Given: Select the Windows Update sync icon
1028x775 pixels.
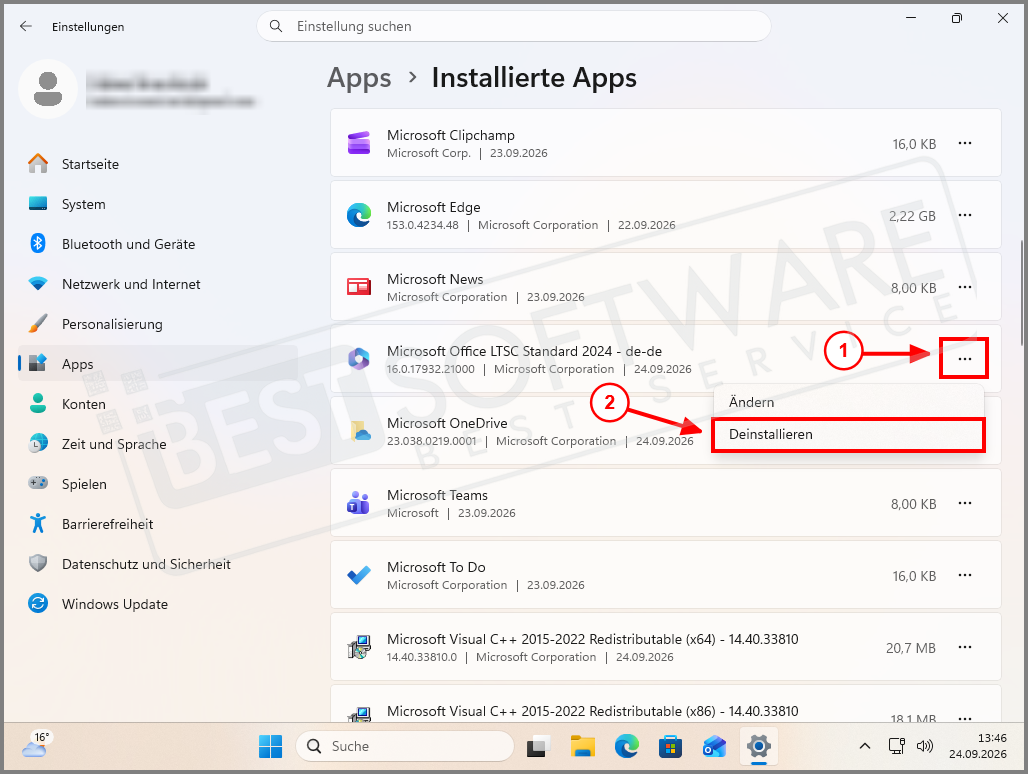Looking at the screenshot, I should [x=38, y=603].
